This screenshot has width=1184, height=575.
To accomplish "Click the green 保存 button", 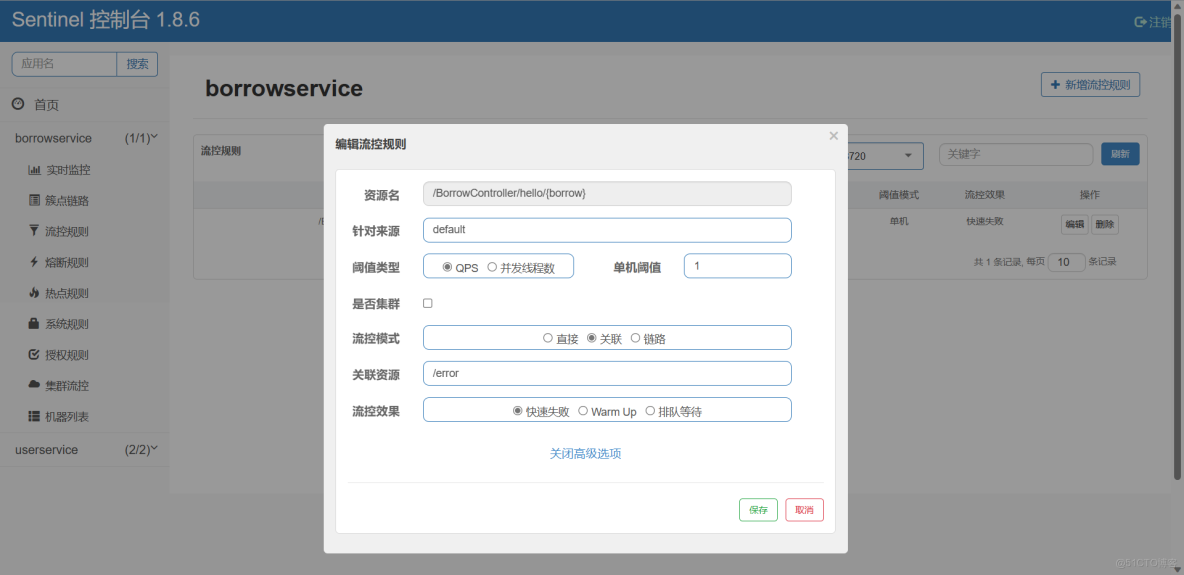I will (x=758, y=510).
